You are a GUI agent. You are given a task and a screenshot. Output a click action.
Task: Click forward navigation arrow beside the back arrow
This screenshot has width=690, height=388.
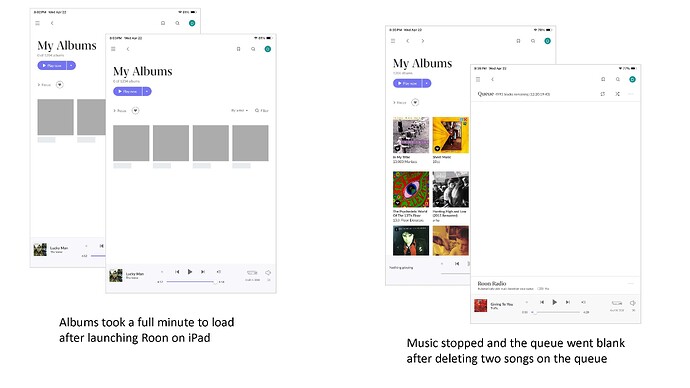coord(422,41)
